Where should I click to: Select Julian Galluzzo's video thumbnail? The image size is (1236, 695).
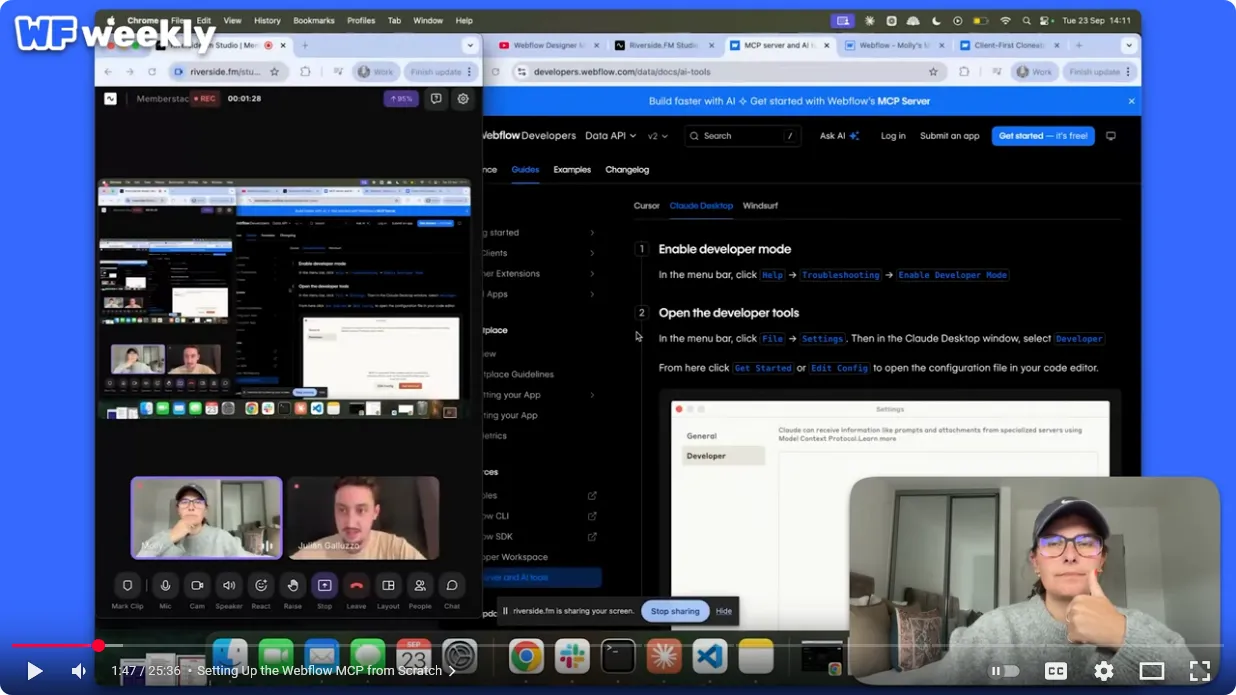[x=364, y=517]
